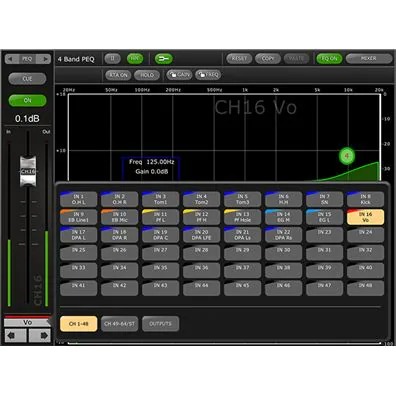Select the IN 8 Kick channel
Viewport: 396px width, 396px height.
365,199
